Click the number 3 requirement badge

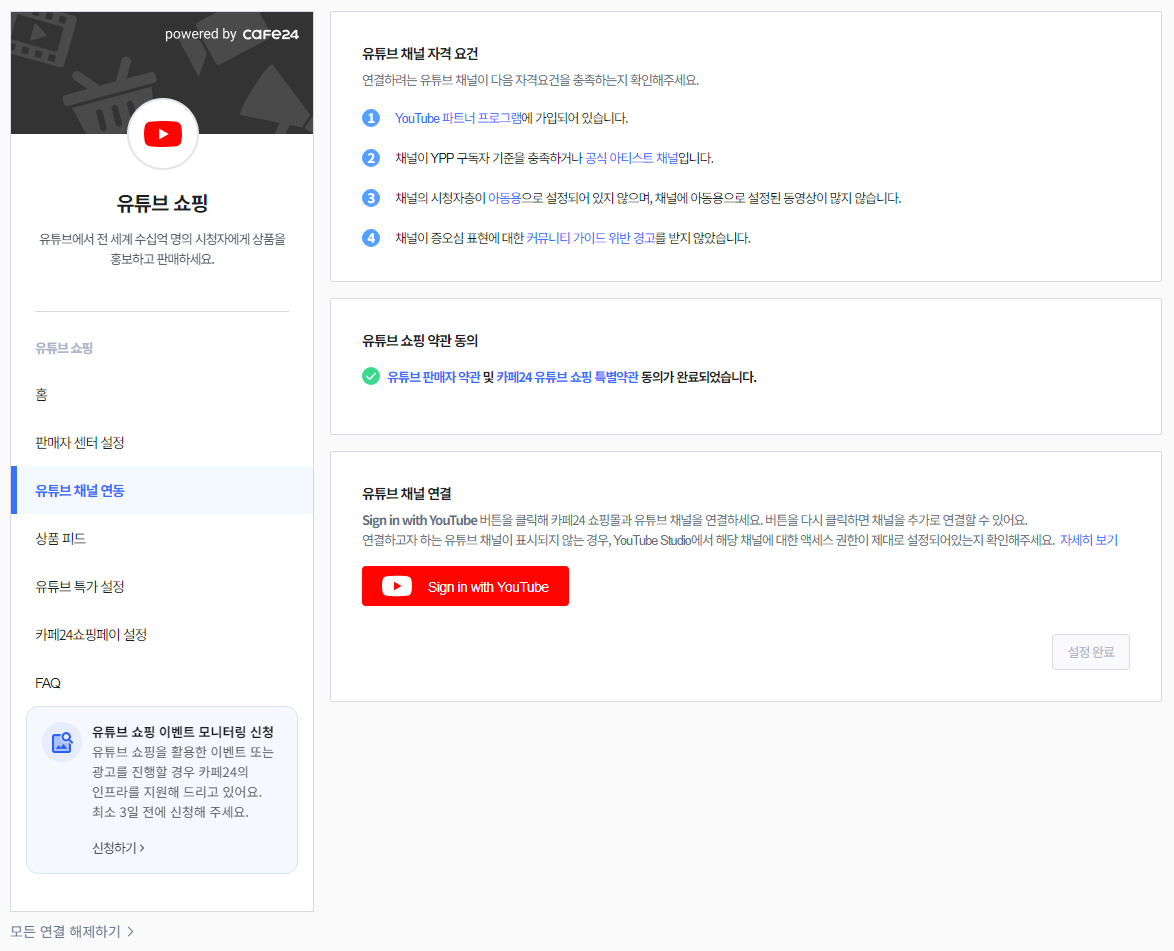click(371, 198)
